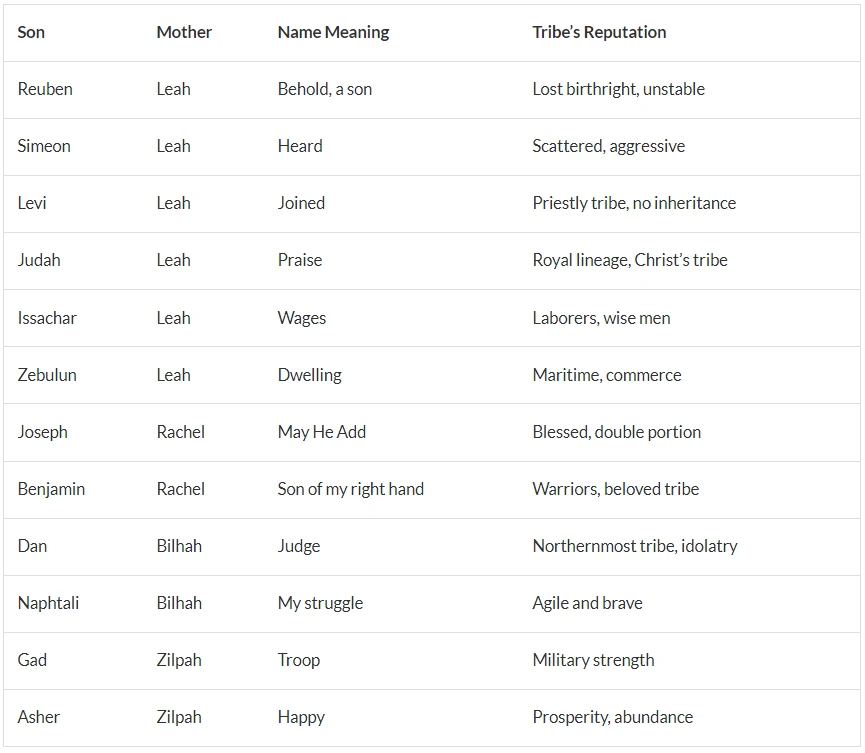This screenshot has height=753, width=865.
Task: Click the "Name Meaning" column header
Action: 333,32
